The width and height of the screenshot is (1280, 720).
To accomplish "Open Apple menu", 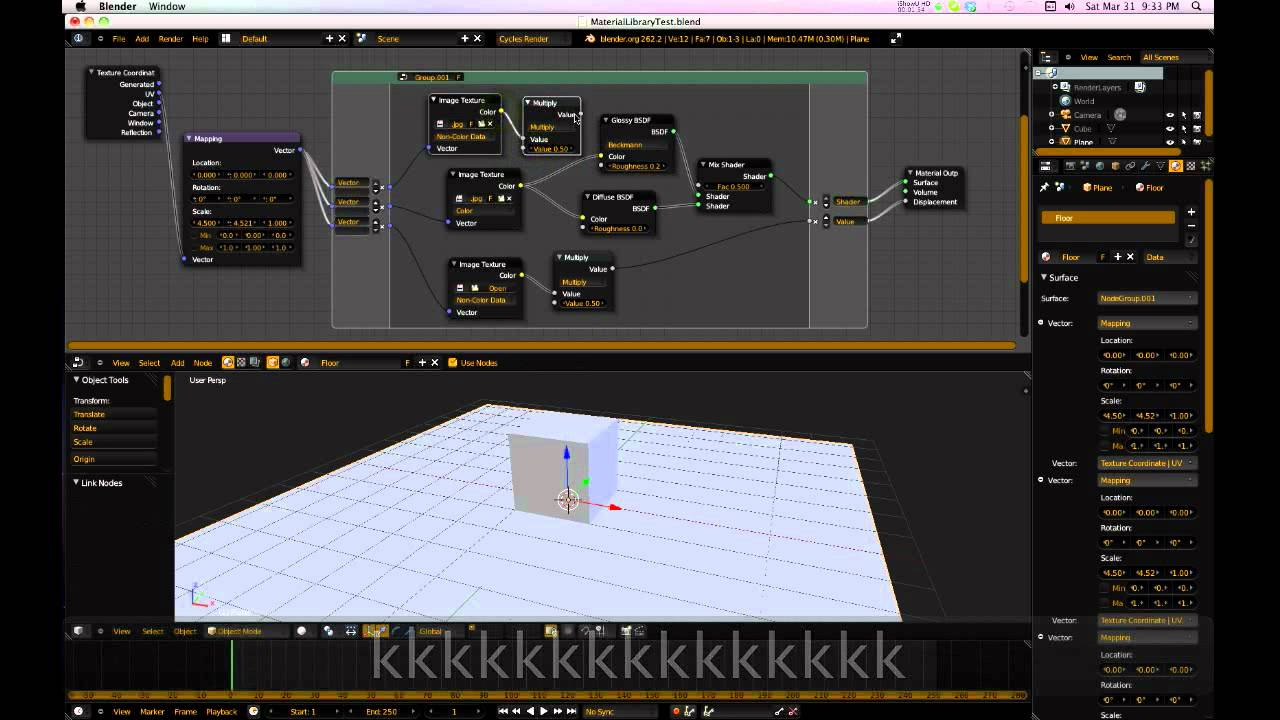I will coord(81,6).
